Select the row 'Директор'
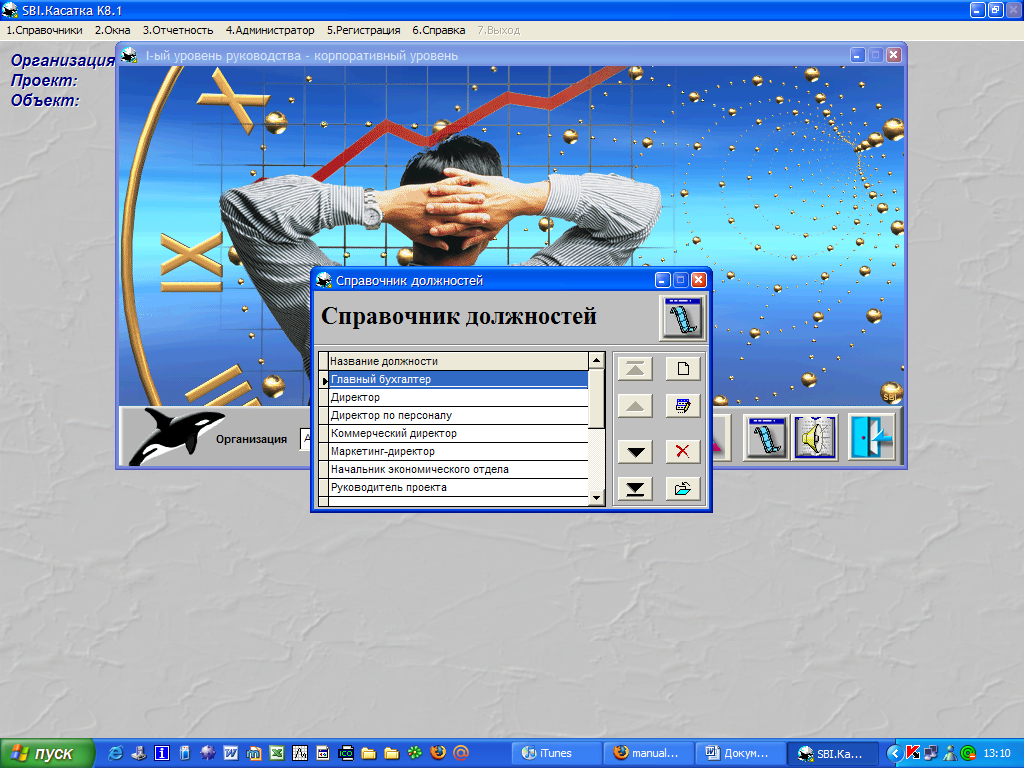 (458, 397)
